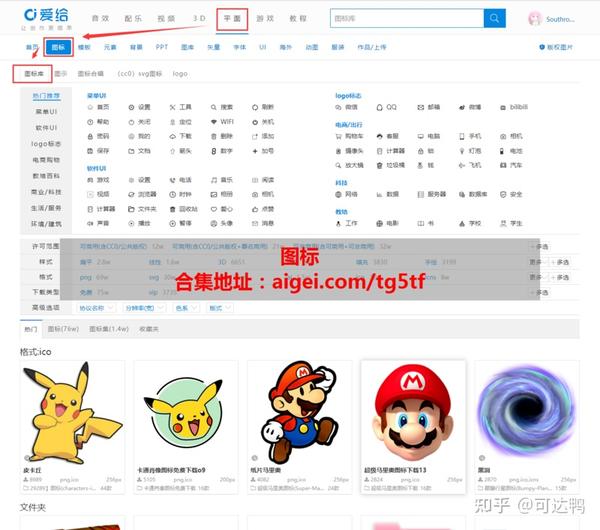Click 多选 in the 样式 row

point(560,262)
